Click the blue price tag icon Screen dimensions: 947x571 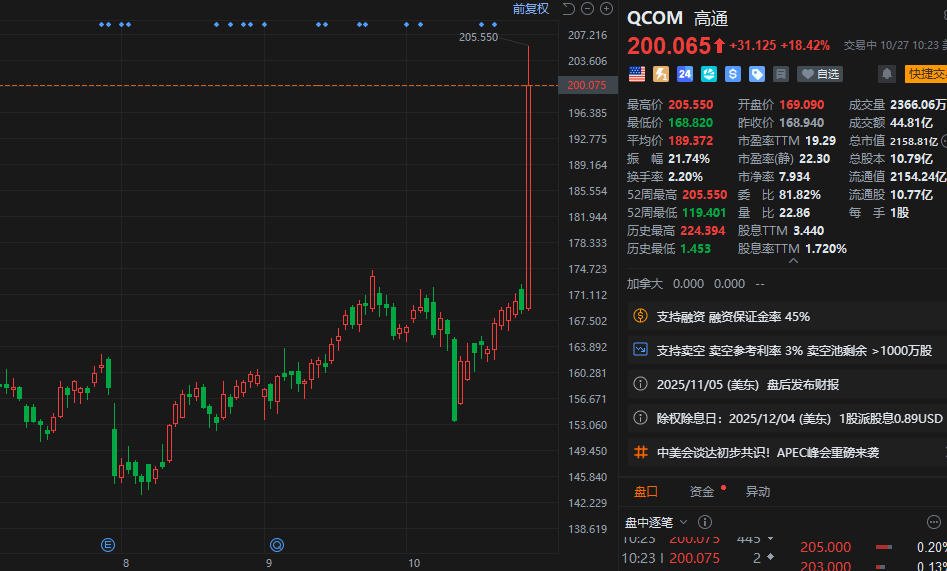click(757, 74)
